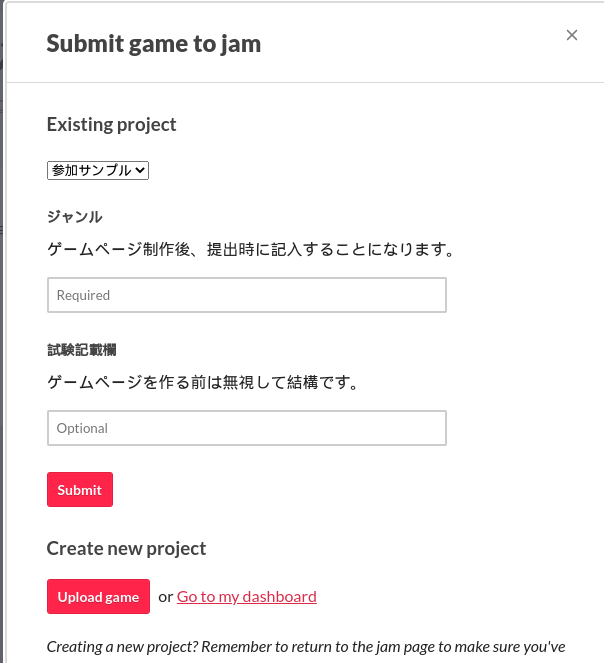The image size is (604, 663).
Task: Follow the Go to my dashboard link
Action: coord(247,597)
